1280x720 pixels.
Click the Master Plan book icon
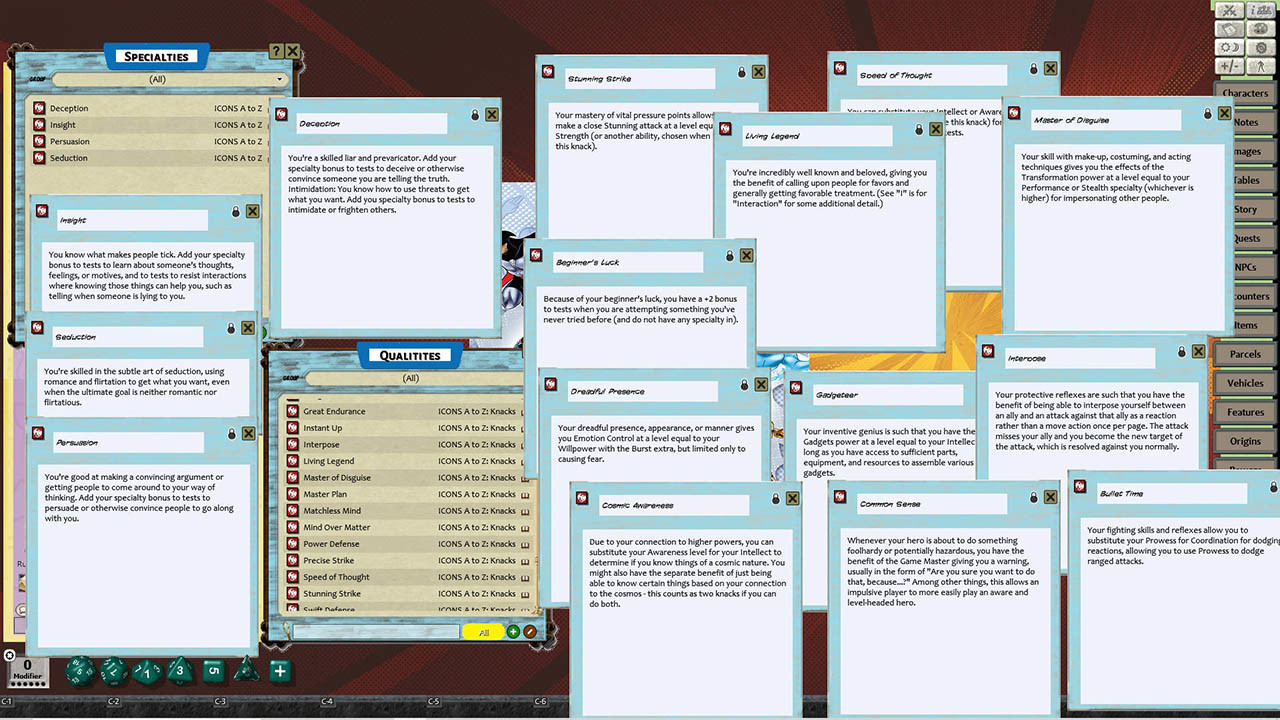click(525, 494)
